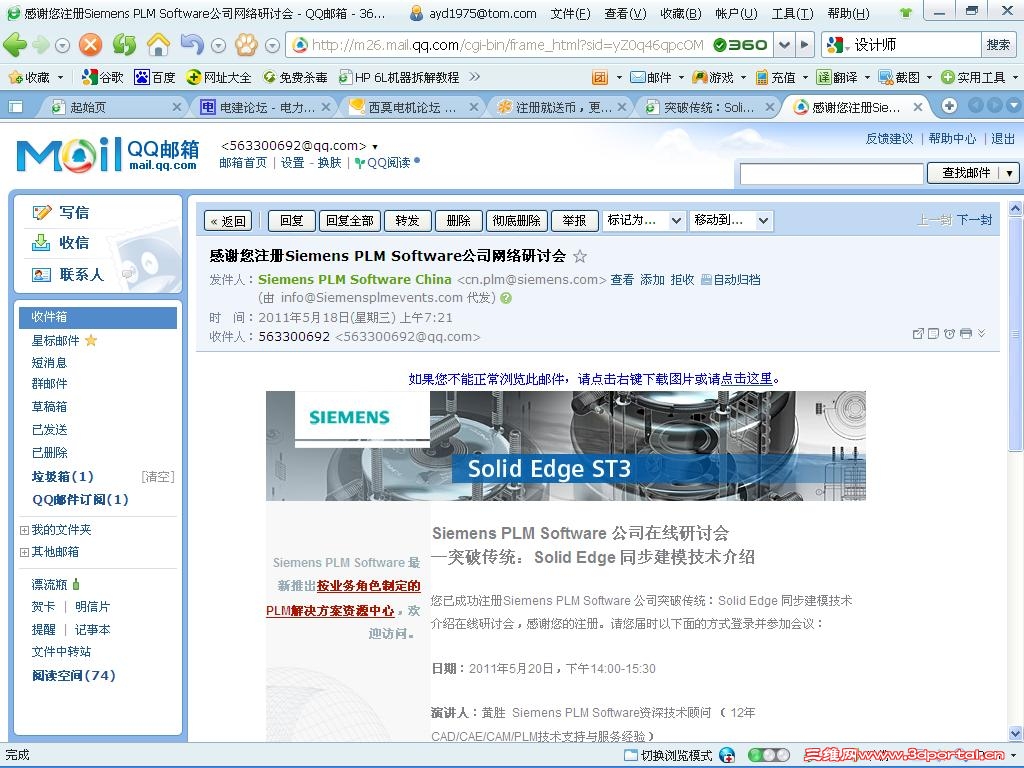Open the 文件(F) menu

pyautogui.click(x=570, y=13)
